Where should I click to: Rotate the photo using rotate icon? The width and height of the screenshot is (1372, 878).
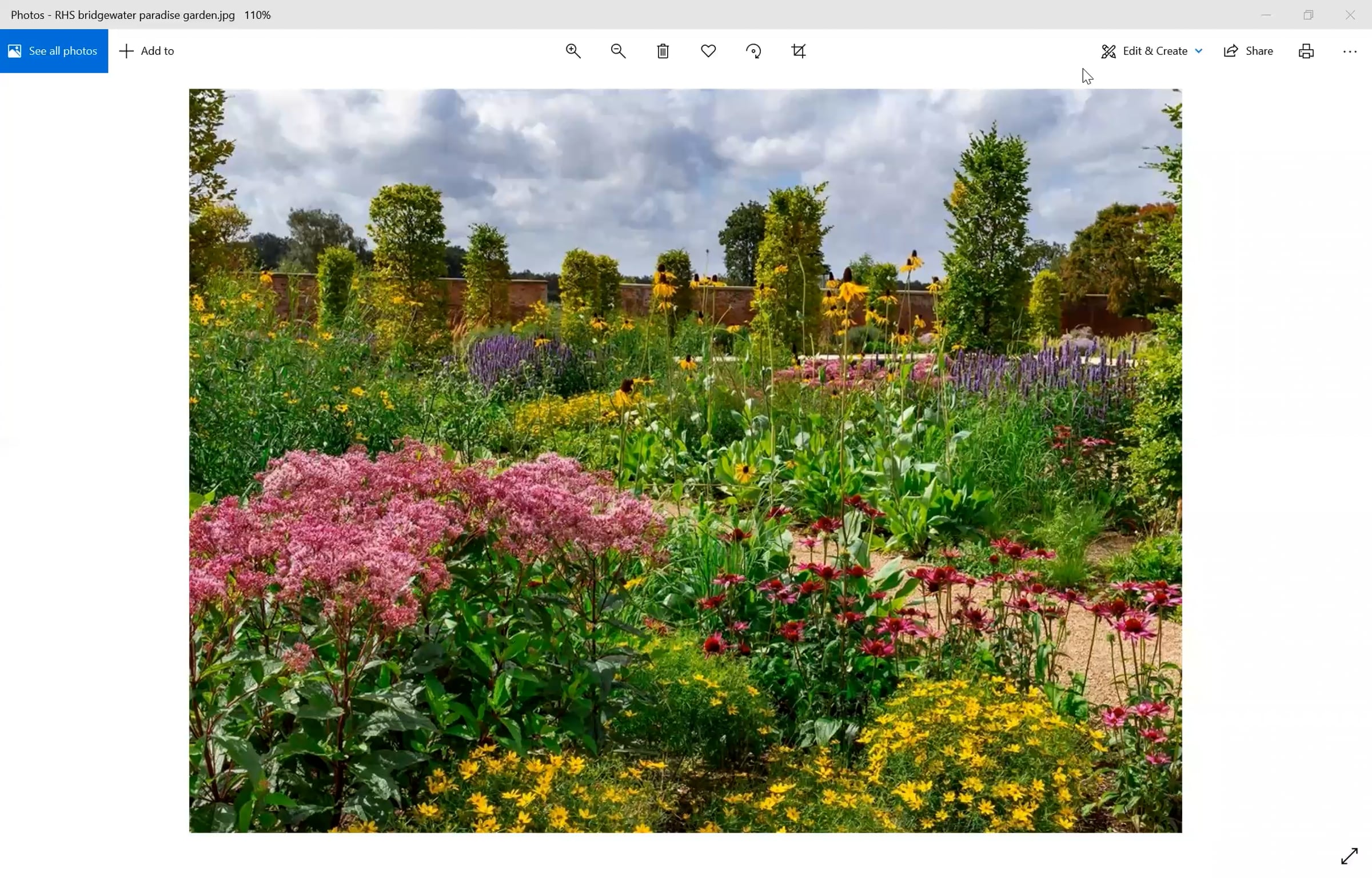point(753,51)
